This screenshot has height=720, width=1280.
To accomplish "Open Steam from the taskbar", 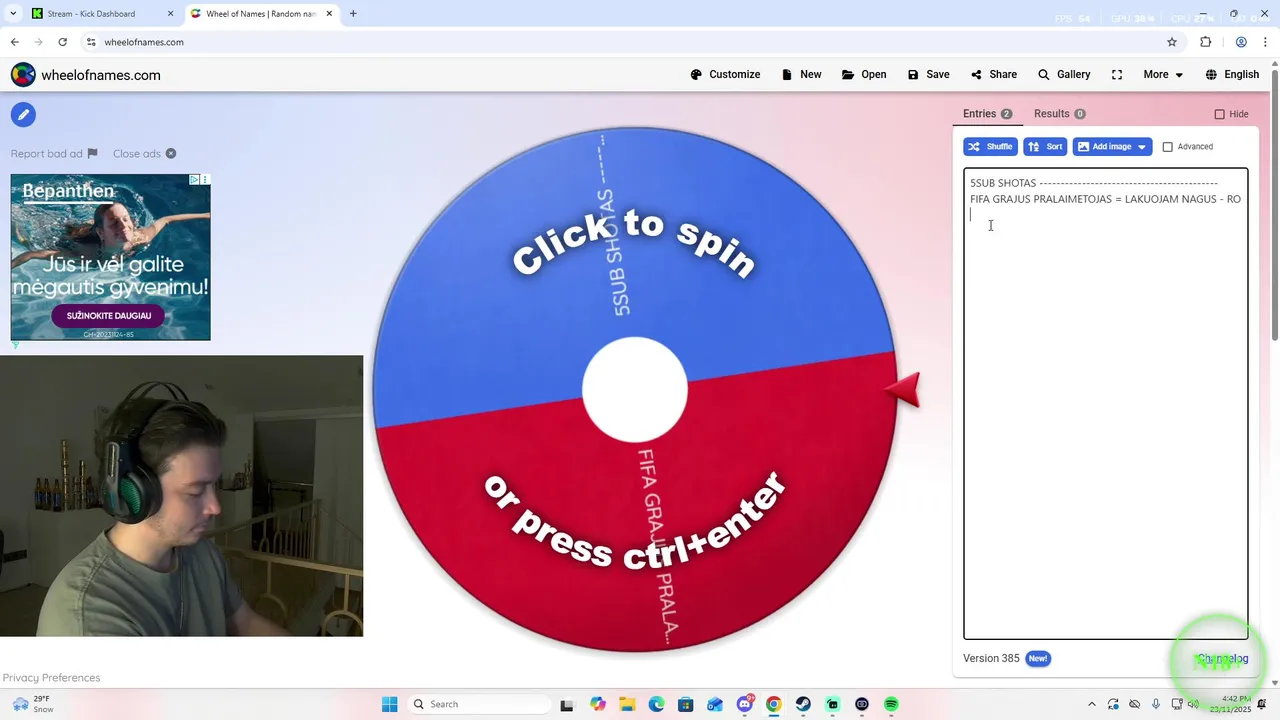I will click(x=803, y=704).
